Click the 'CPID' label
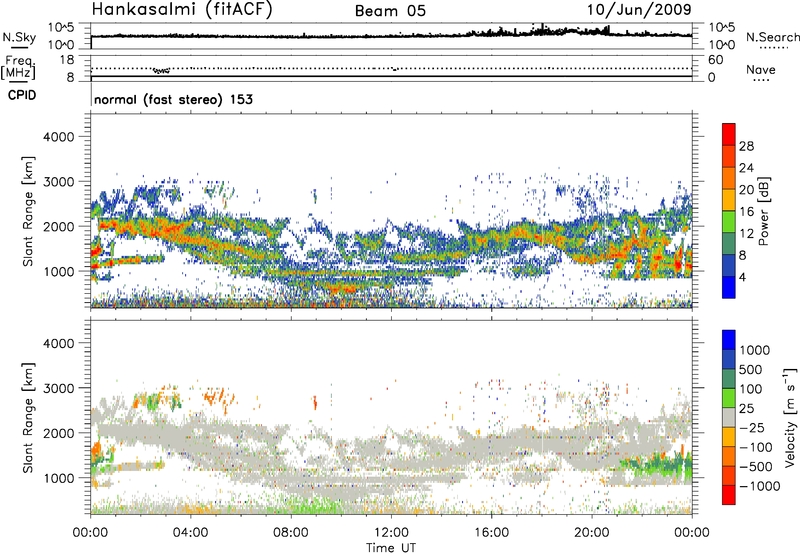The width and height of the screenshot is (800, 554). pyautogui.click(x=22, y=95)
